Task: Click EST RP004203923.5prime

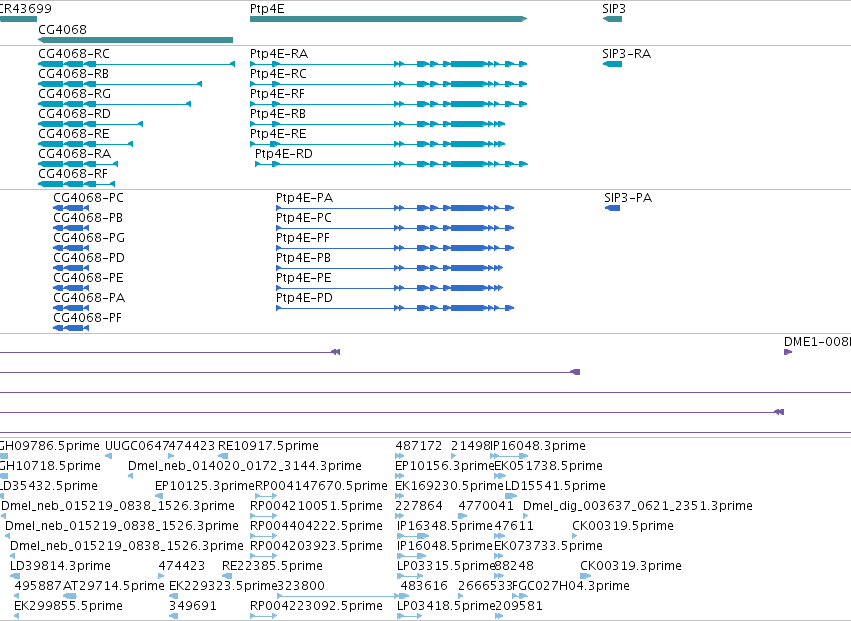Action: coord(316,546)
